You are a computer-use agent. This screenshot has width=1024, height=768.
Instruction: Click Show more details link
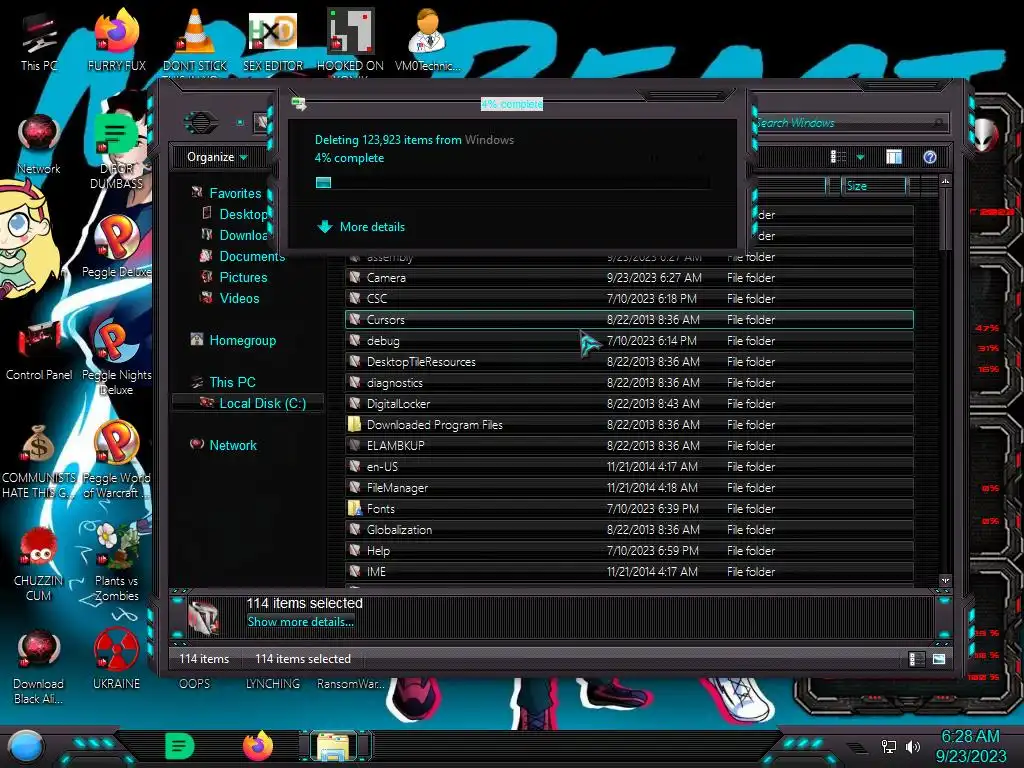point(300,622)
